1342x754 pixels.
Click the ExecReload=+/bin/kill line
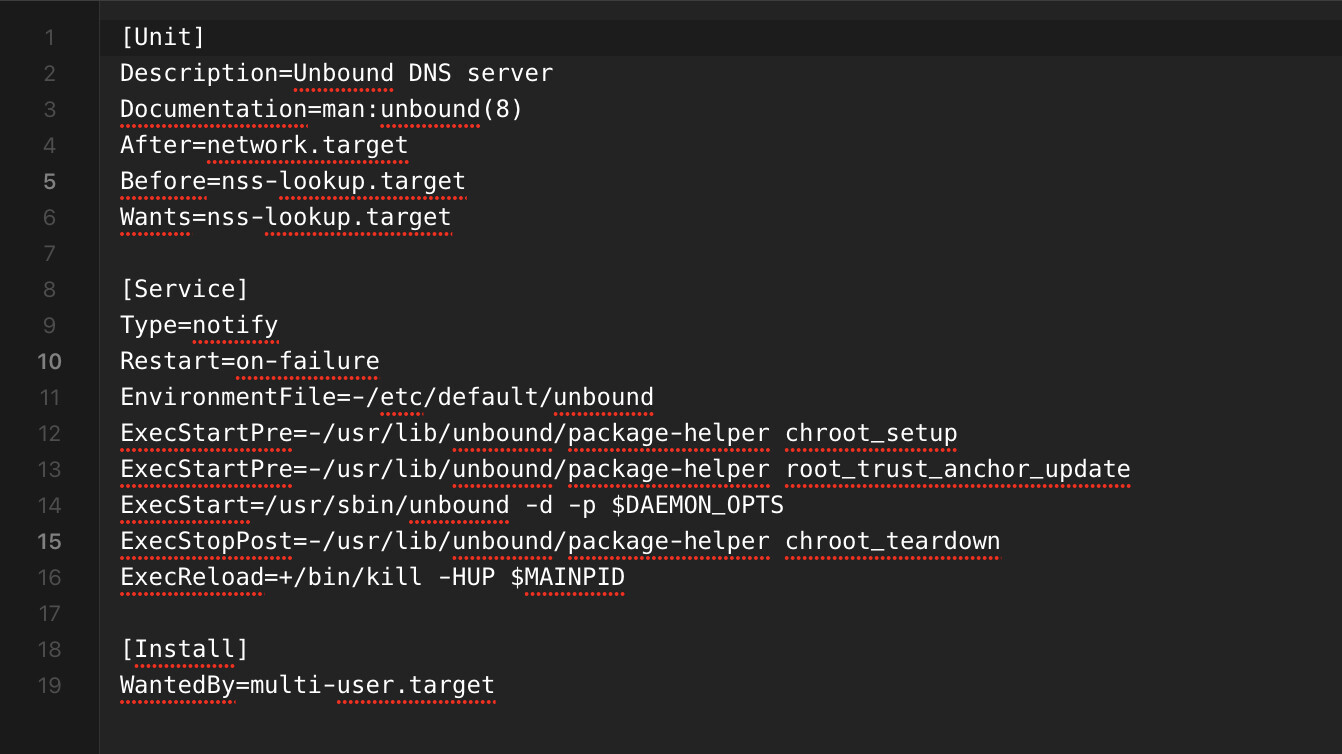point(372,577)
